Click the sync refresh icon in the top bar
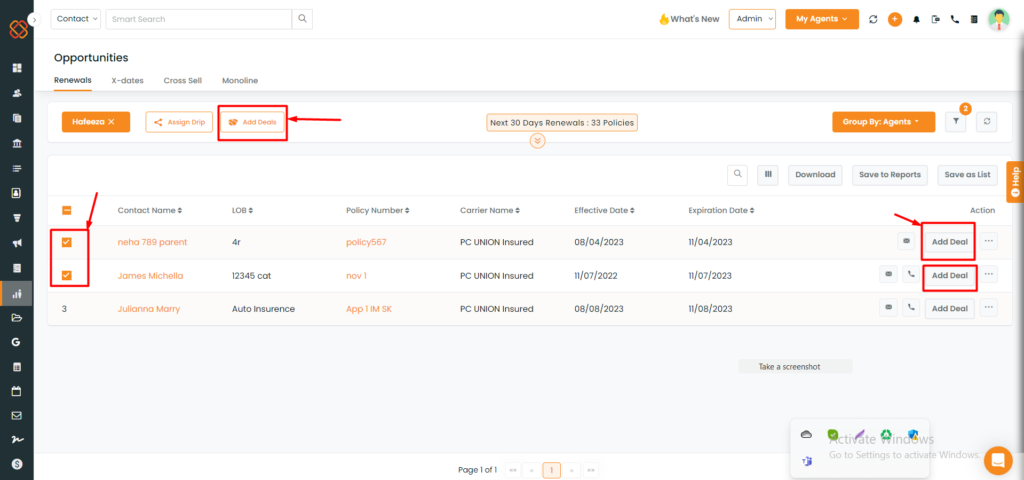The image size is (1024, 480). click(873, 20)
